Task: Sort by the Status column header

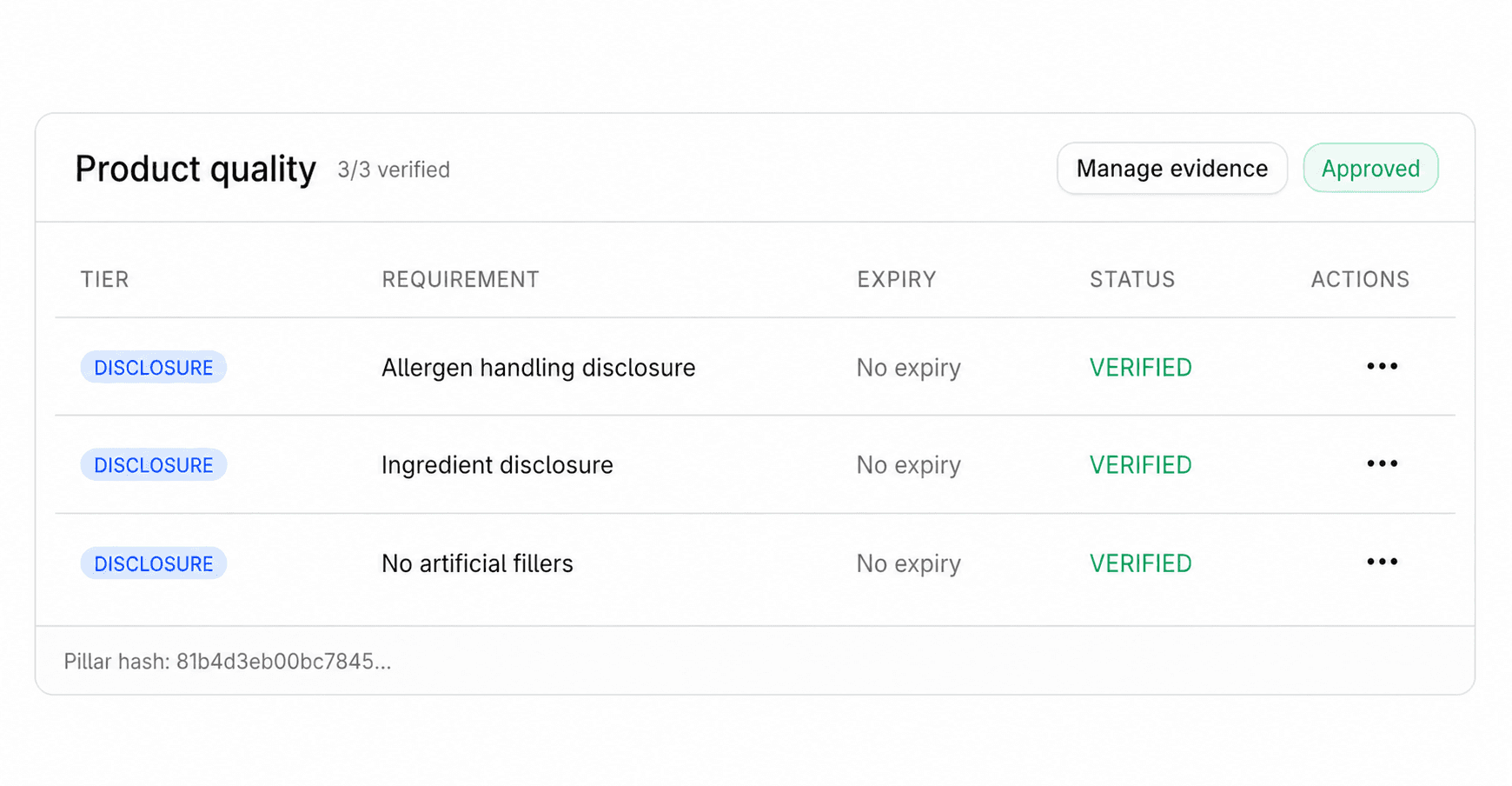Action: 1132,279
